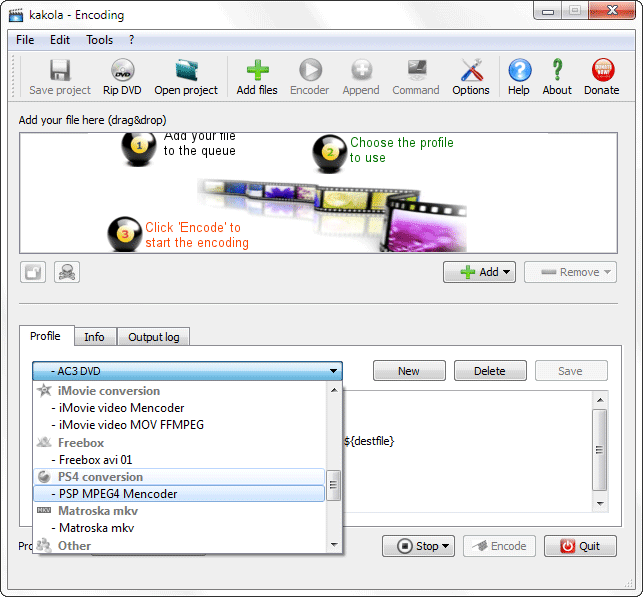This screenshot has height=597, width=643.
Task: Click the command box scrollbar thumb
Action: 600,450
